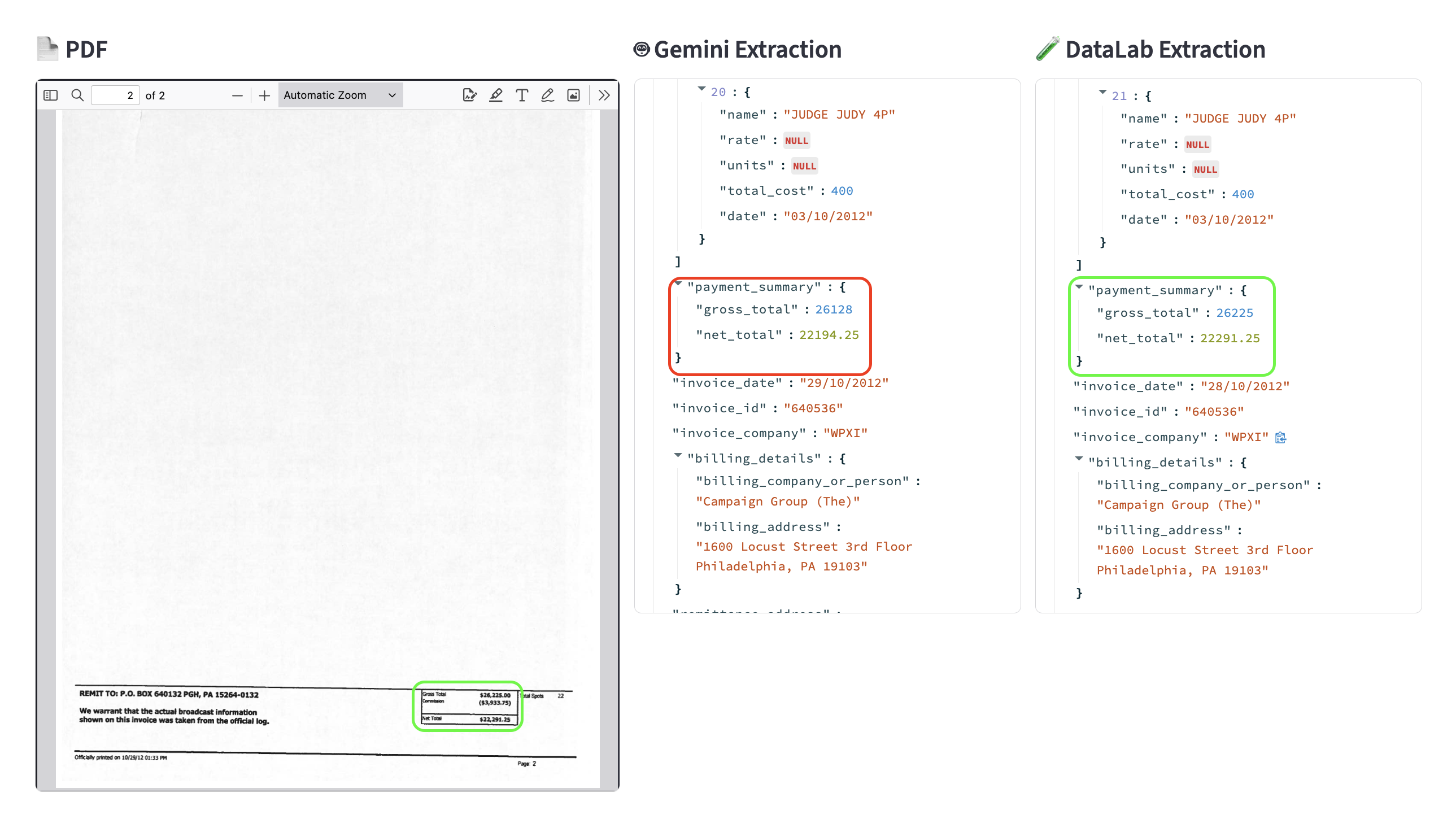Select the add signature tool
Screen dimensions: 1456x828
[x=469, y=95]
